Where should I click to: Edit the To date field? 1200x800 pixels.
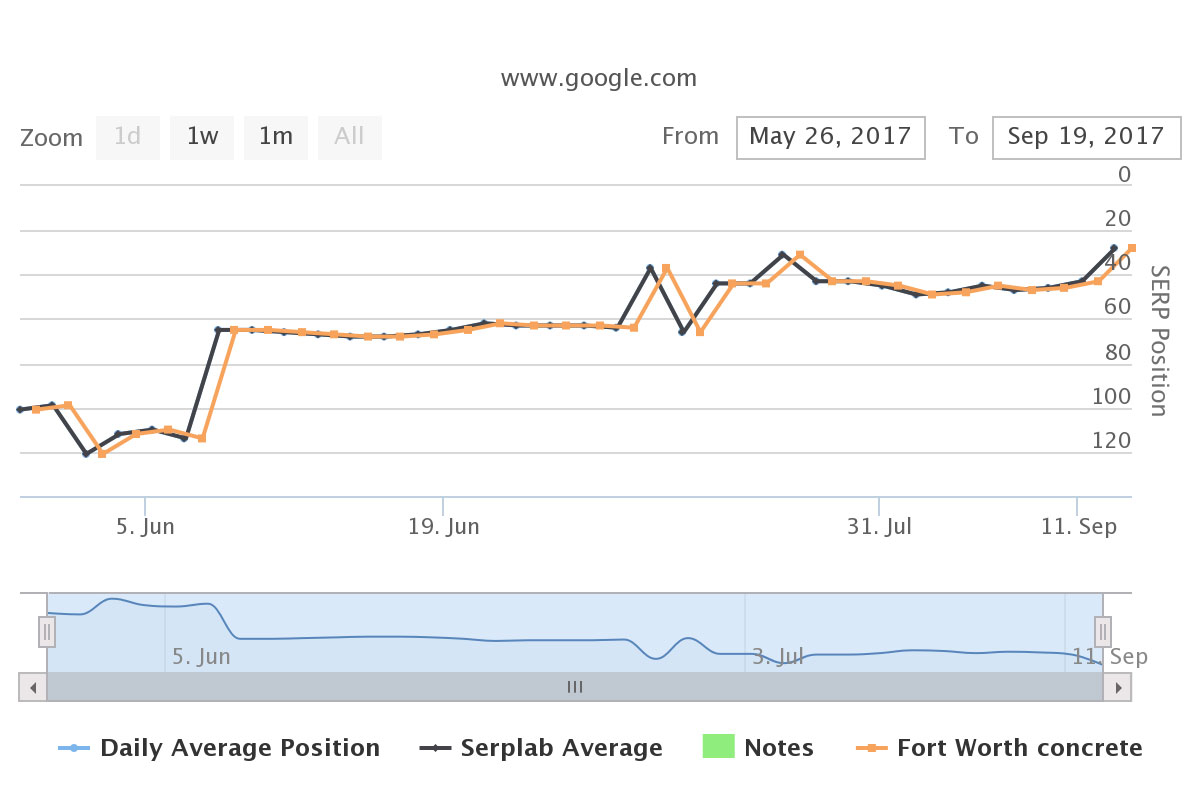(x=1086, y=137)
